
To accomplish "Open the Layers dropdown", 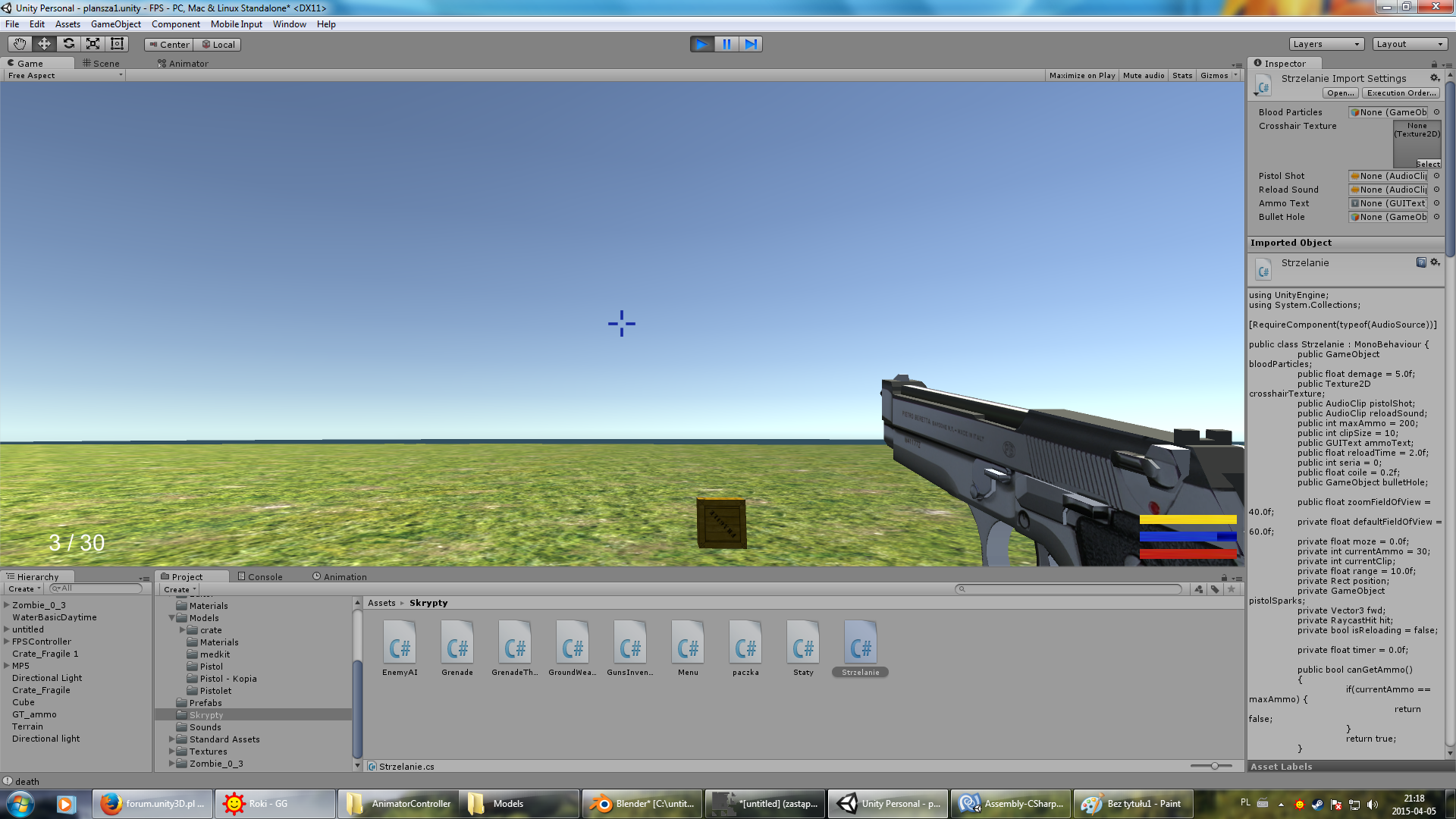I will [x=1326, y=44].
